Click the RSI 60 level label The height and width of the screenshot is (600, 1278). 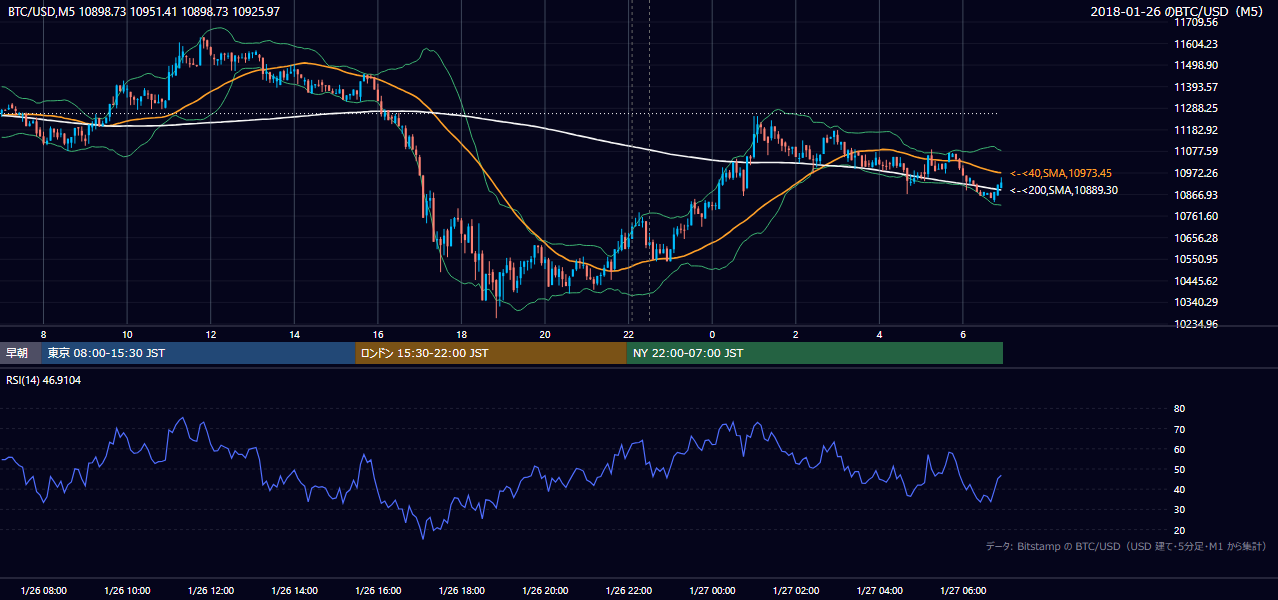click(1180, 449)
